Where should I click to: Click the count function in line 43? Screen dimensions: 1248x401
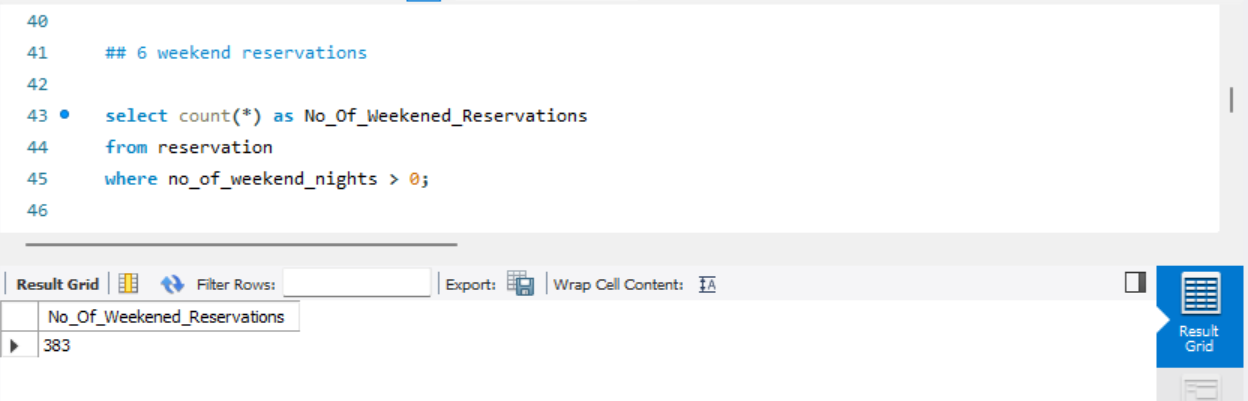[204, 115]
